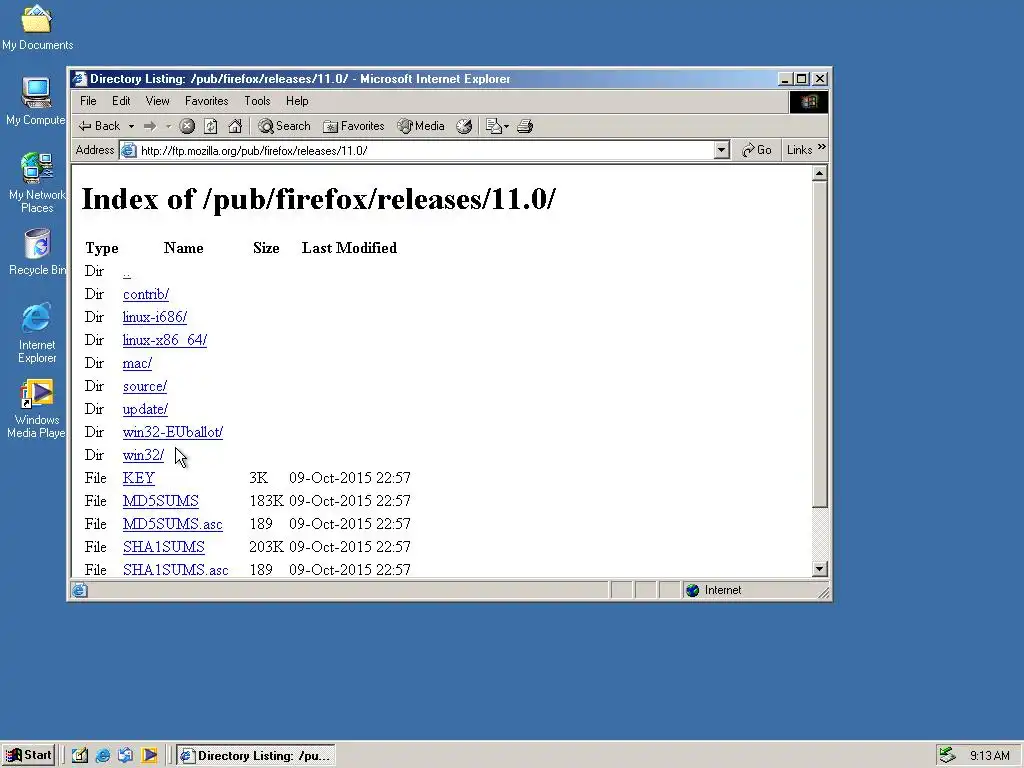Open the Search pane button

click(284, 126)
